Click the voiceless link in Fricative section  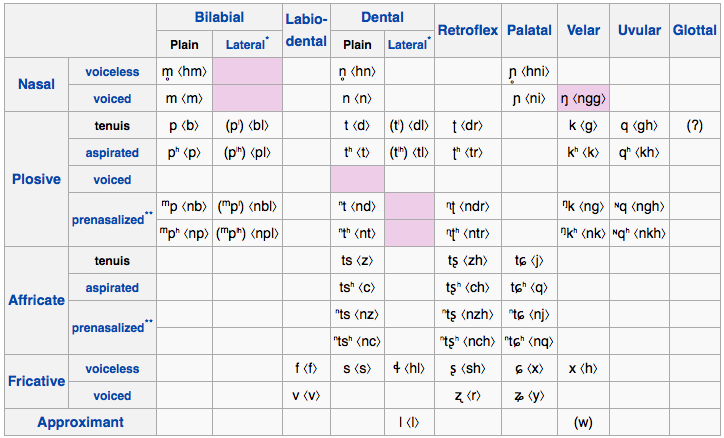[112, 369]
